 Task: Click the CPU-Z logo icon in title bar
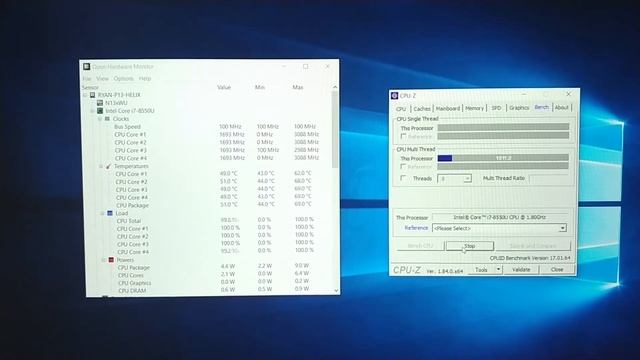(x=394, y=96)
